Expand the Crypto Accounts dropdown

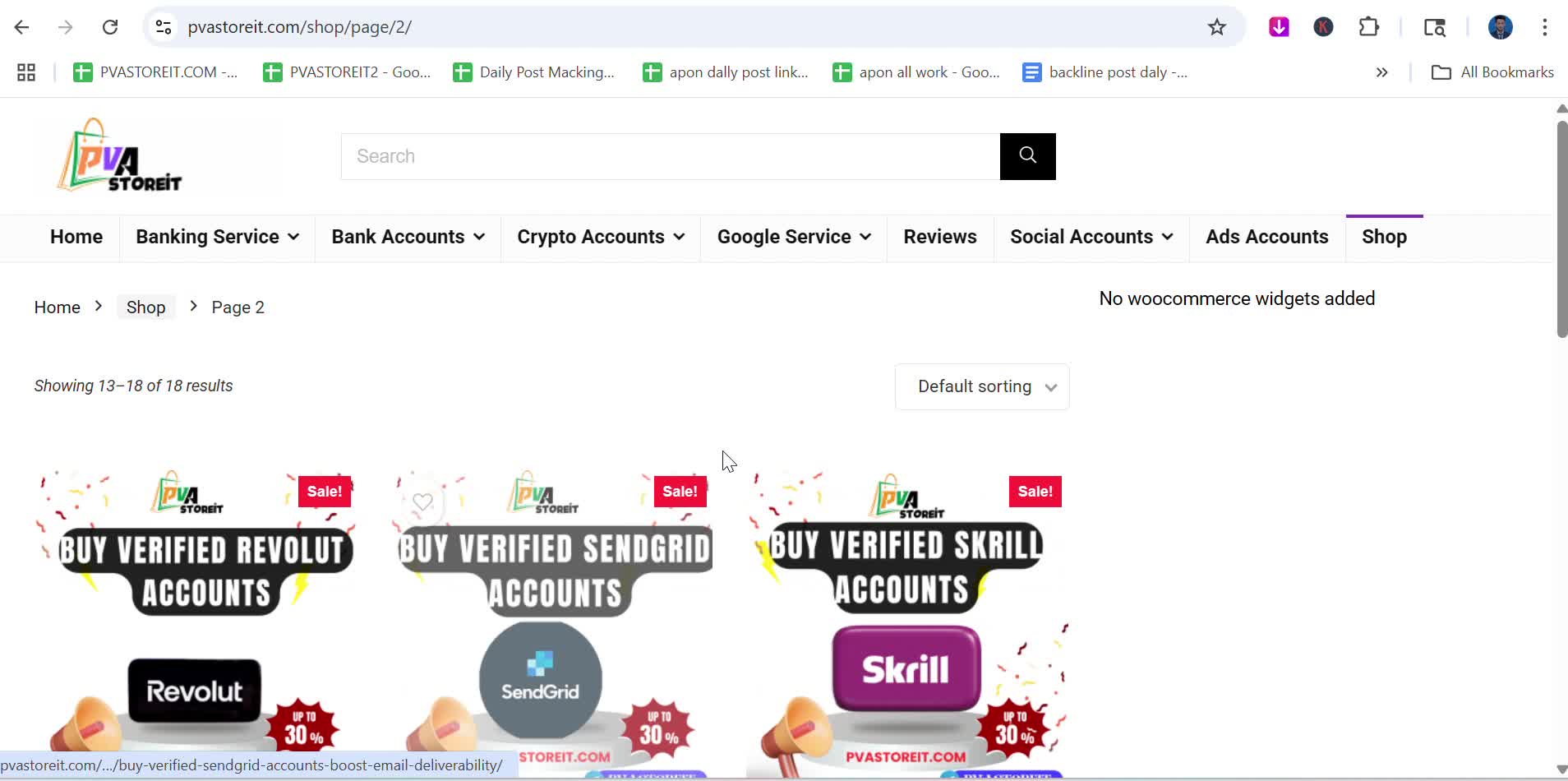tap(601, 237)
